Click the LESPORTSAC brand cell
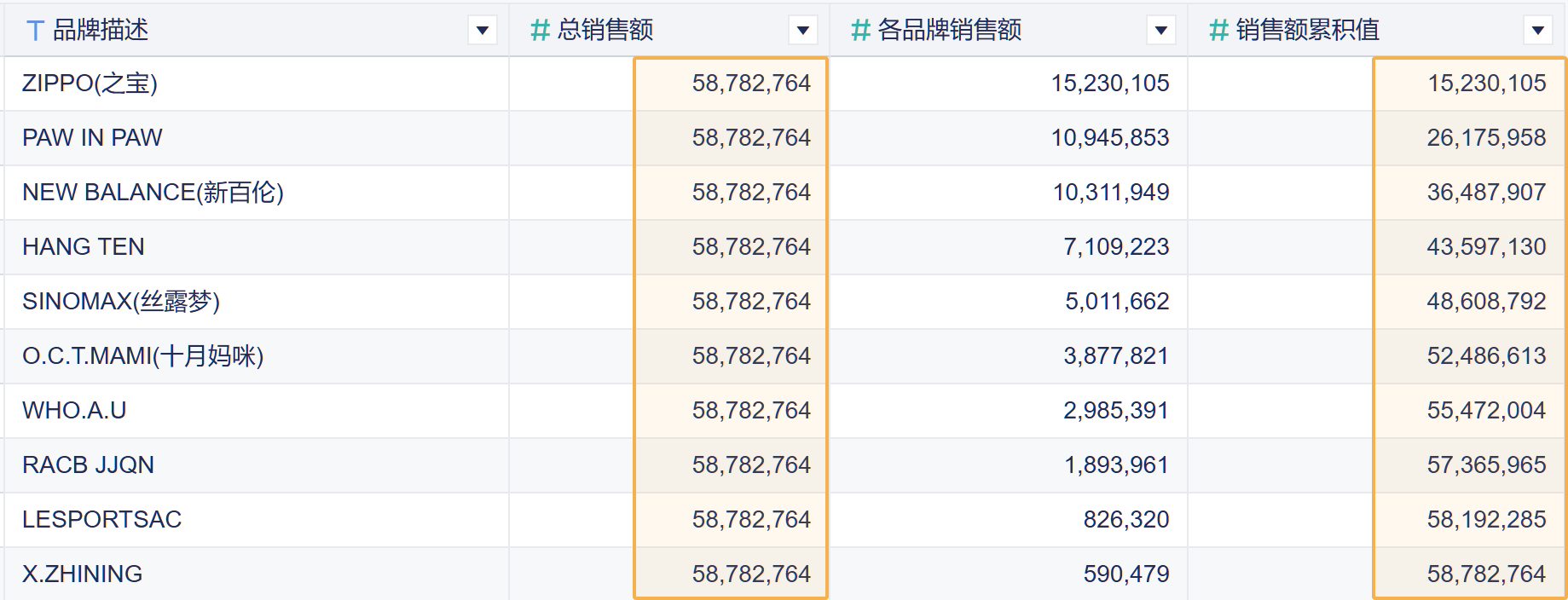The height and width of the screenshot is (600, 1568). (101, 520)
